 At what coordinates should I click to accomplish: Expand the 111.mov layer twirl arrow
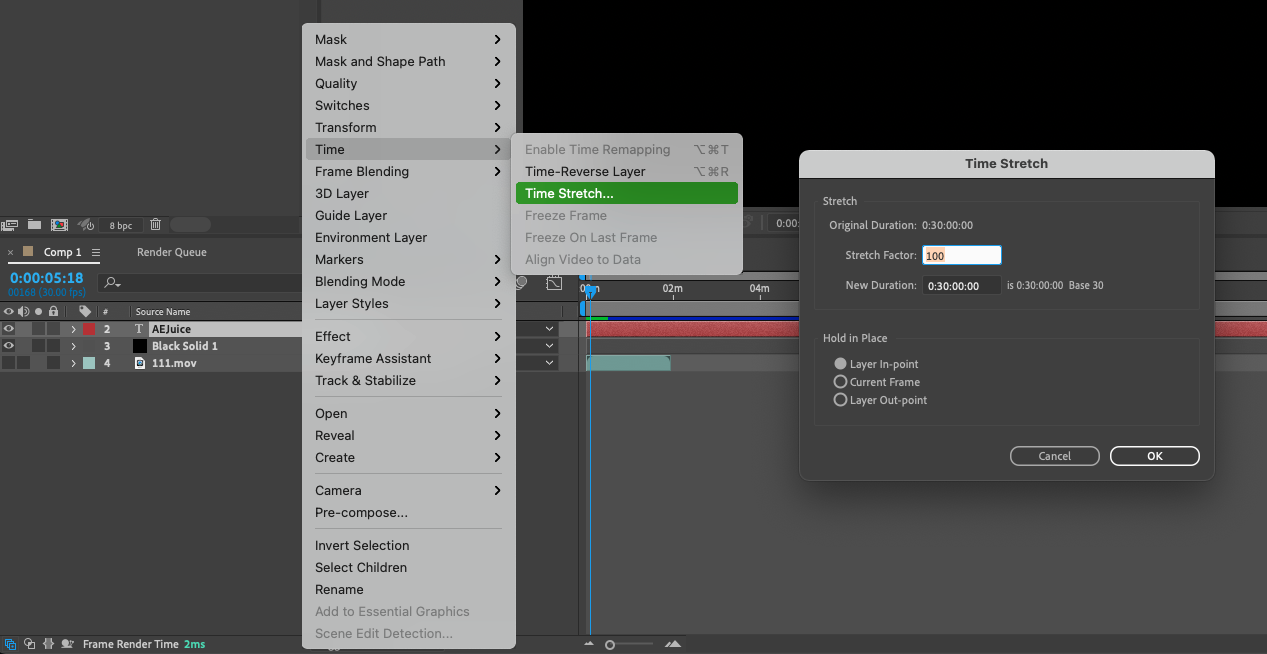(x=73, y=363)
